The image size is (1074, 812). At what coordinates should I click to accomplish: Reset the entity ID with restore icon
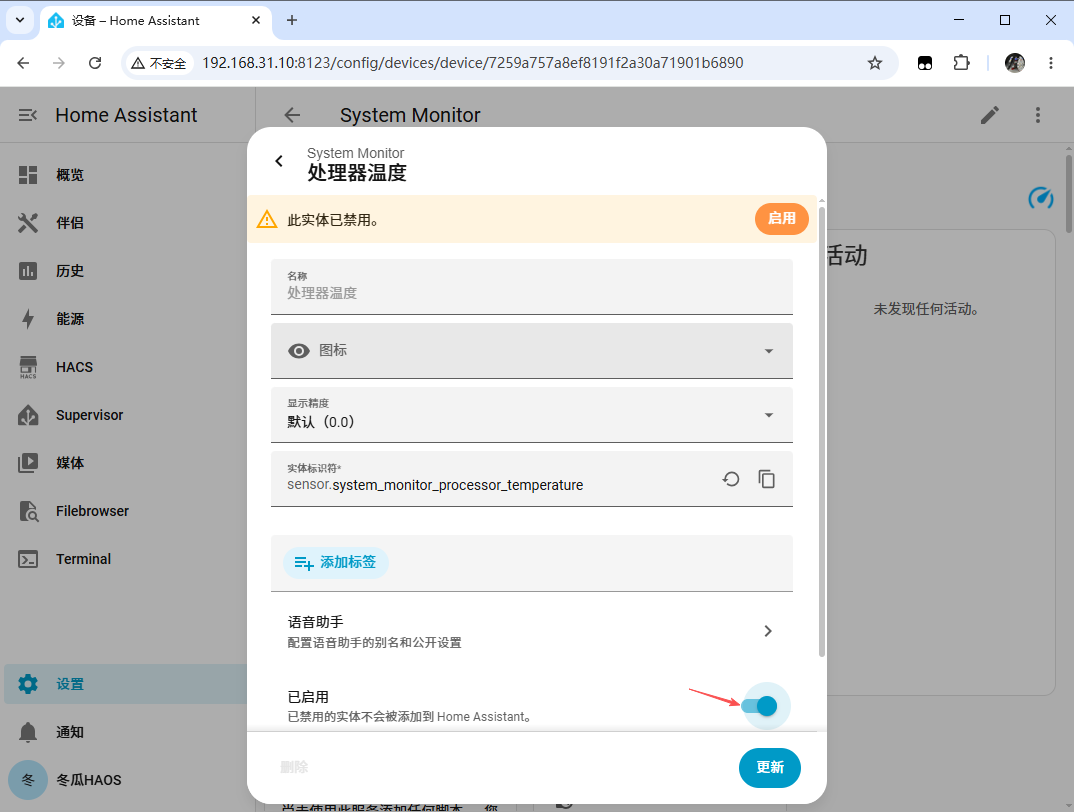coord(731,479)
